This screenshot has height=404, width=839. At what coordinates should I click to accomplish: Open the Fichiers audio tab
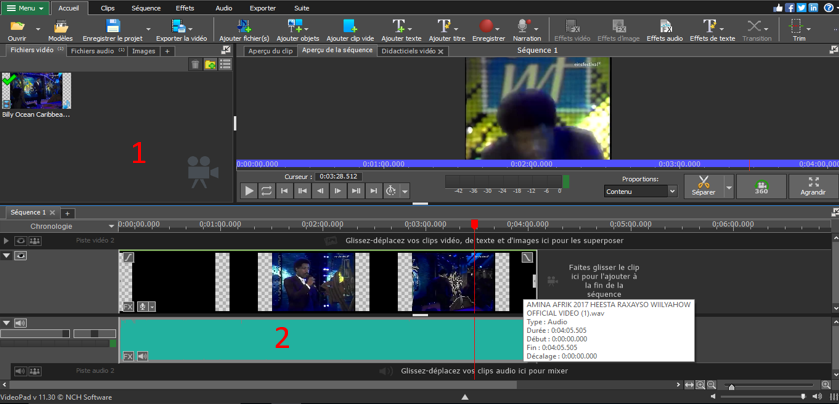(x=96, y=51)
